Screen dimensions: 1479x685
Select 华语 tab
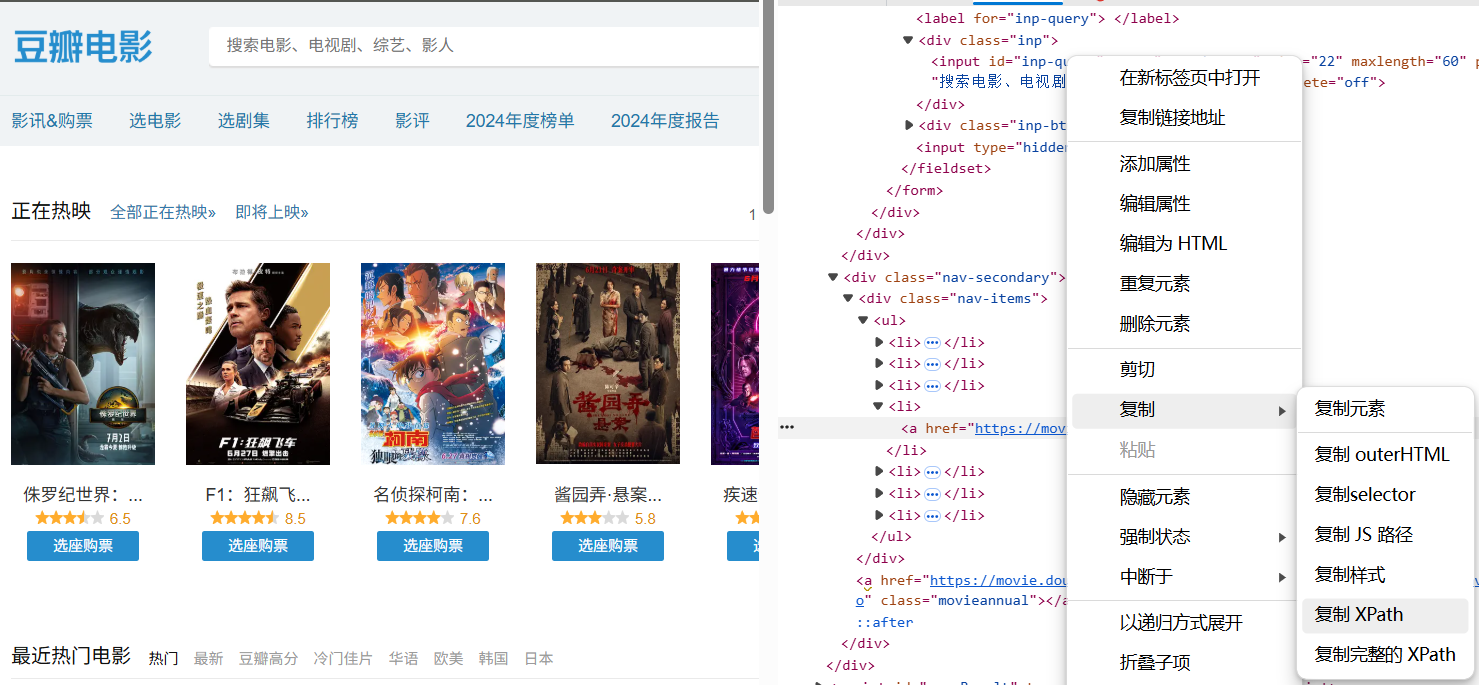(x=404, y=658)
